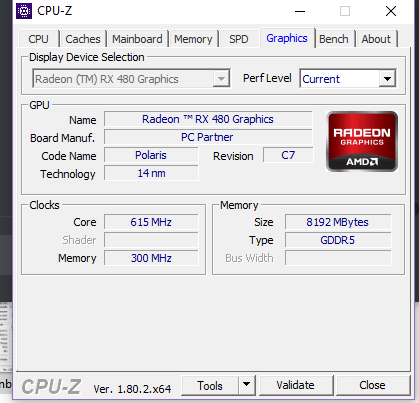This screenshot has width=419, height=403.
Task: Select the Mainboard tab
Action: pos(137,39)
